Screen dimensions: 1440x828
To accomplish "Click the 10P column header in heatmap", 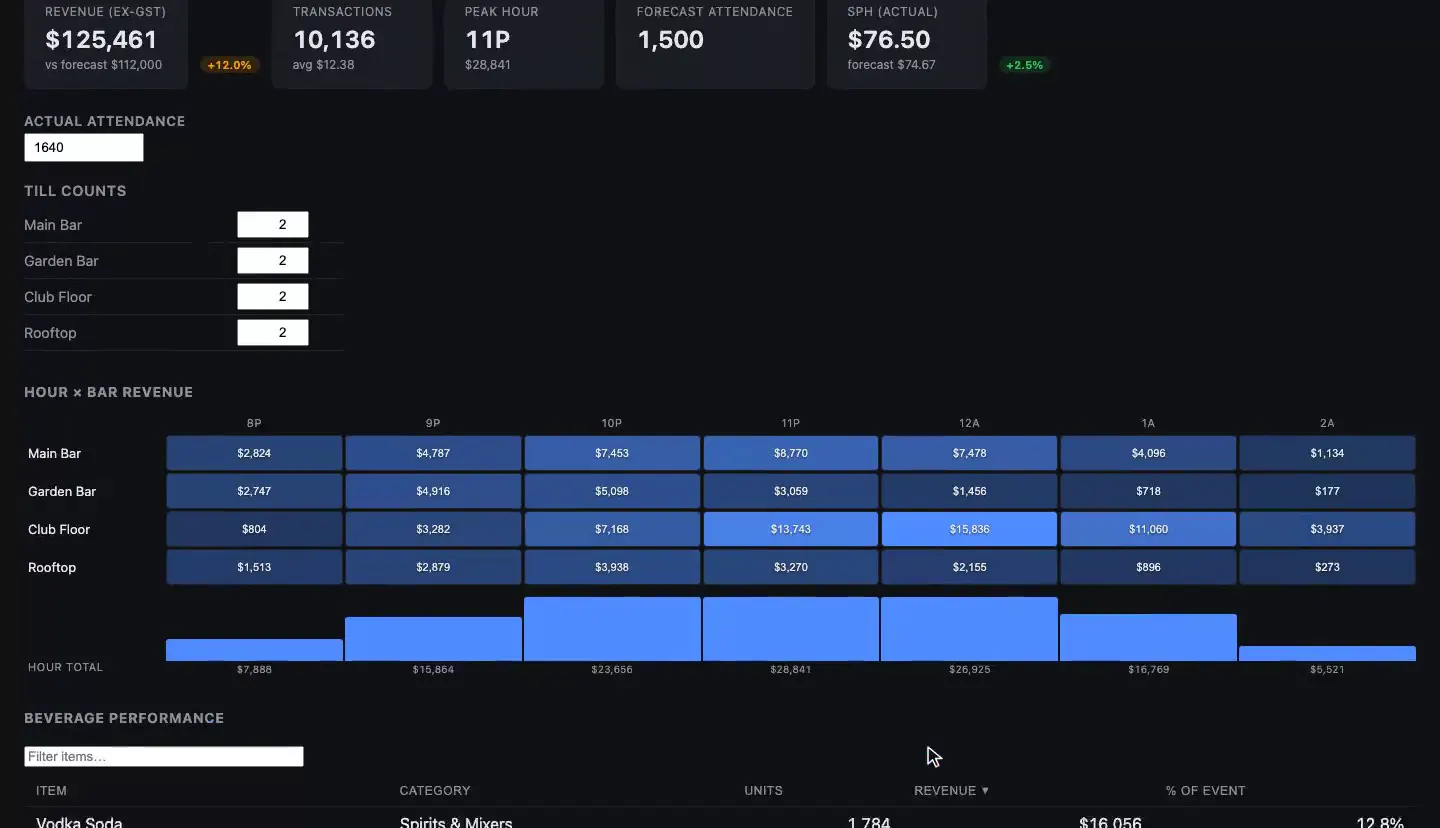I will pos(612,423).
